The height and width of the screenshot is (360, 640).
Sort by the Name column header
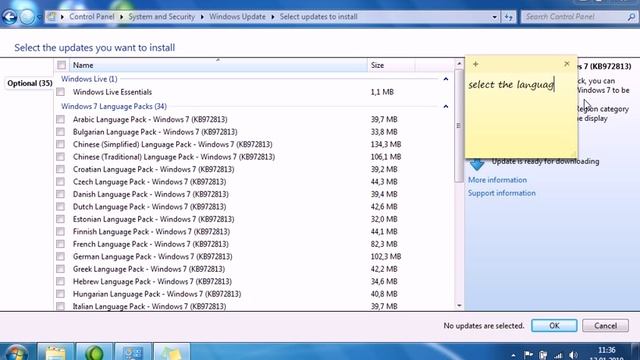tap(218, 65)
